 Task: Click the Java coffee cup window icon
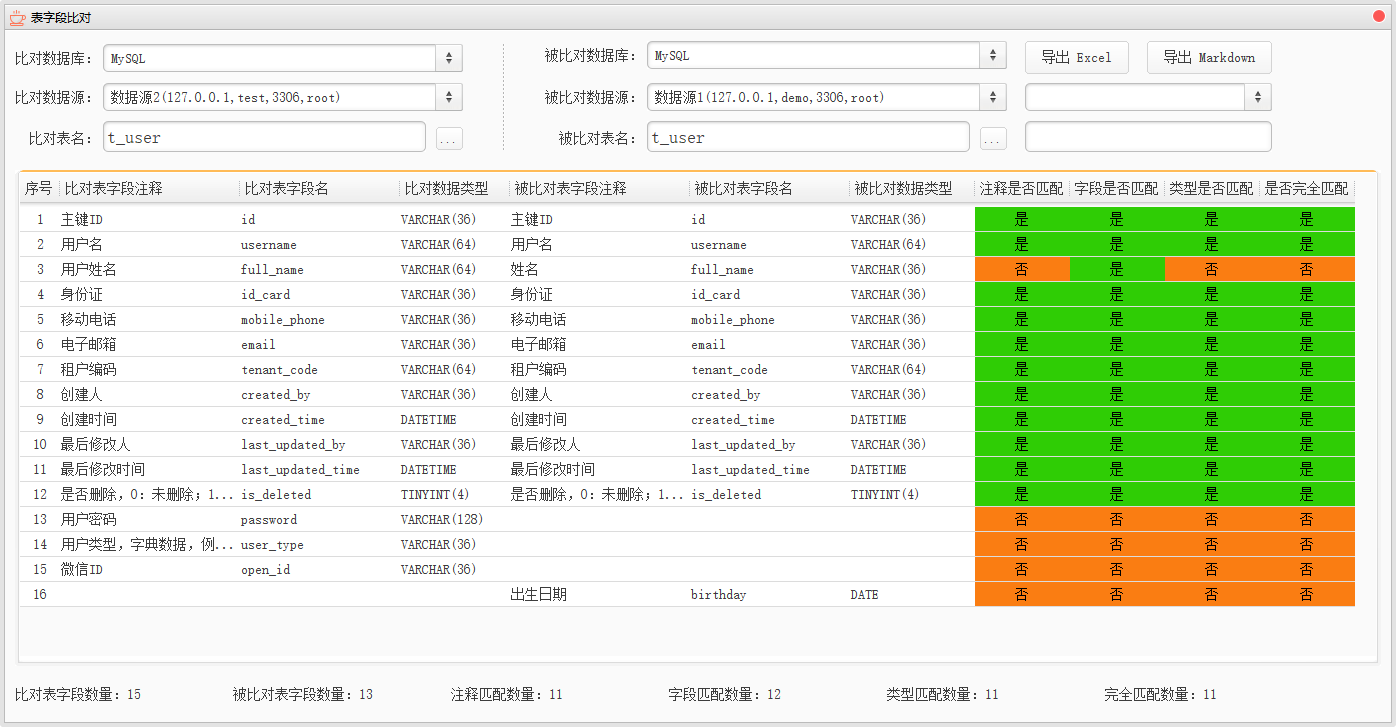(x=17, y=17)
